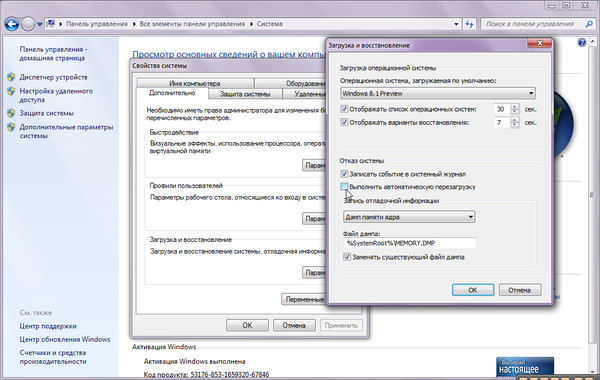Open Быстродействие Параметры button
This screenshot has width=600, height=380.
(315, 165)
